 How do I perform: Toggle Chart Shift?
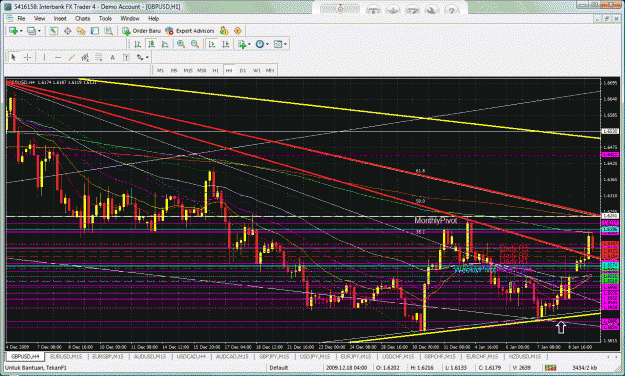[225, 44]
